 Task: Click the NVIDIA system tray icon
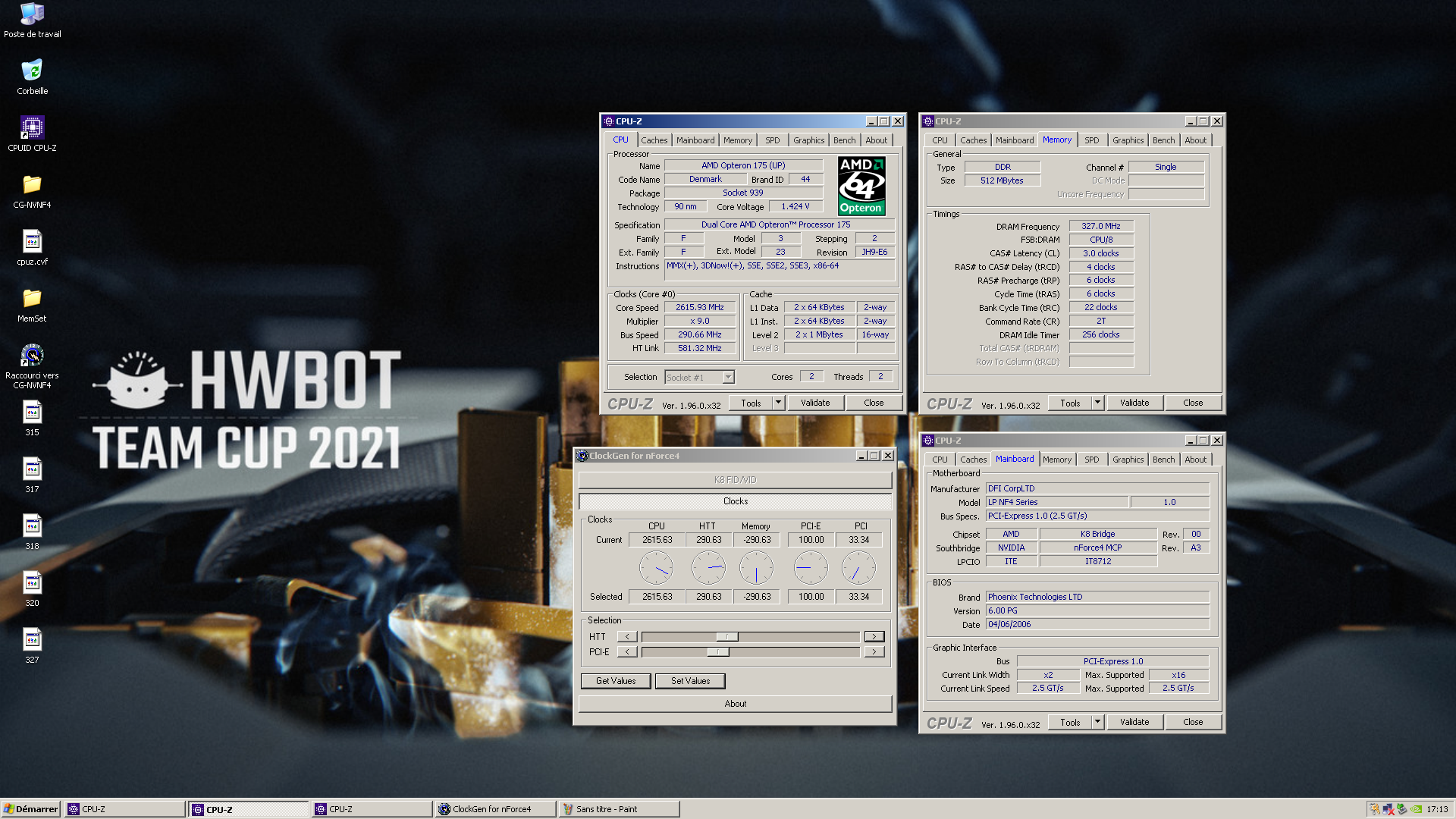pyautogui.click(x=1416, y=809)
